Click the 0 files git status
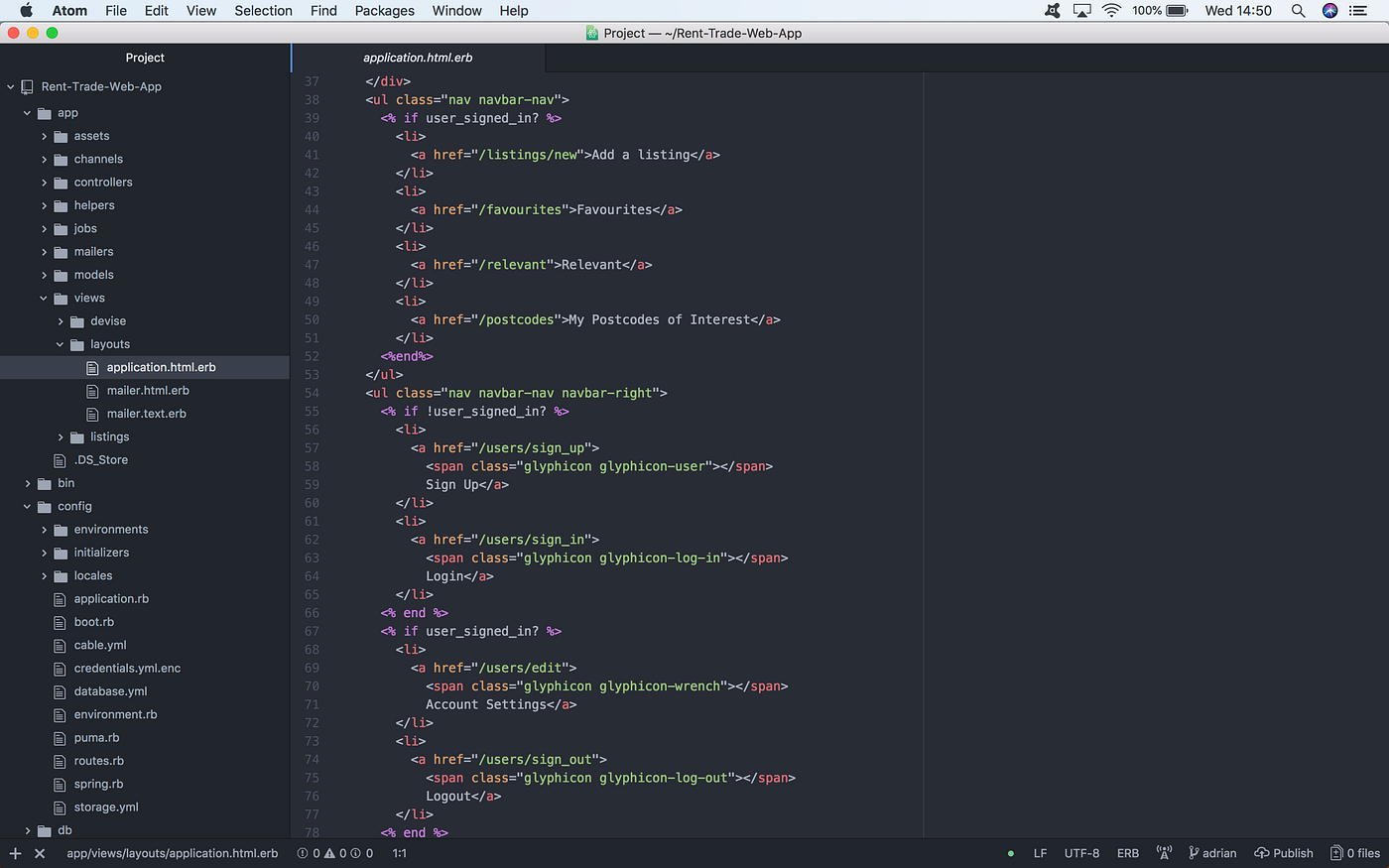This screenshot has width=1389, height=868. pyautogui.click(x=1355, y=853)
